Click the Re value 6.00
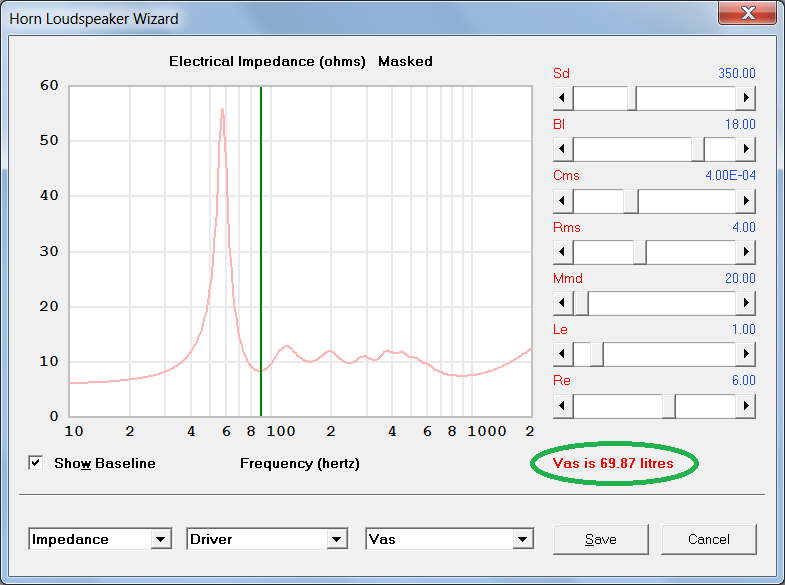Viewport: 785px width, 585px height. (x=743, y=380)
